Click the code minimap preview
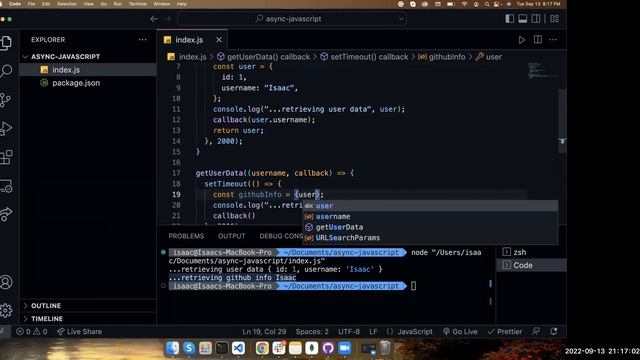Screen dimensions: 640x360 click(541, 70)
